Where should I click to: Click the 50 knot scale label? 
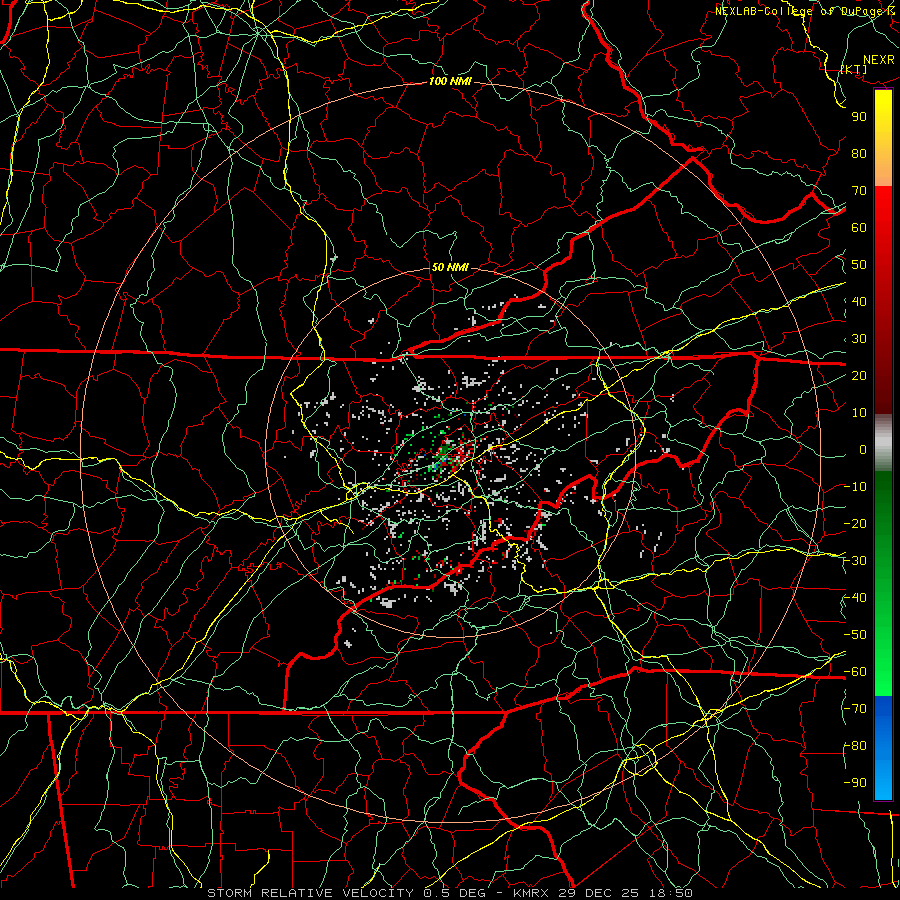[859, 265]
